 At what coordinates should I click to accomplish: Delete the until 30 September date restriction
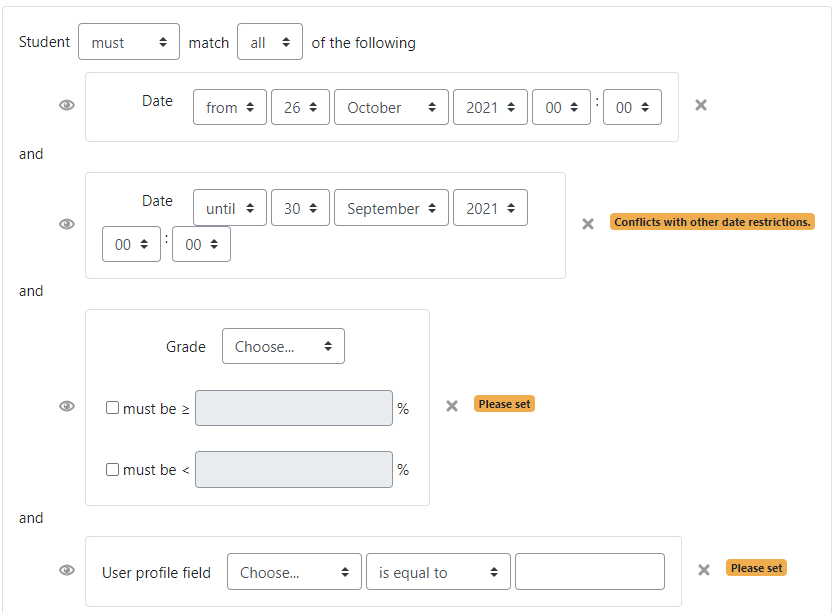pos(588,224)
